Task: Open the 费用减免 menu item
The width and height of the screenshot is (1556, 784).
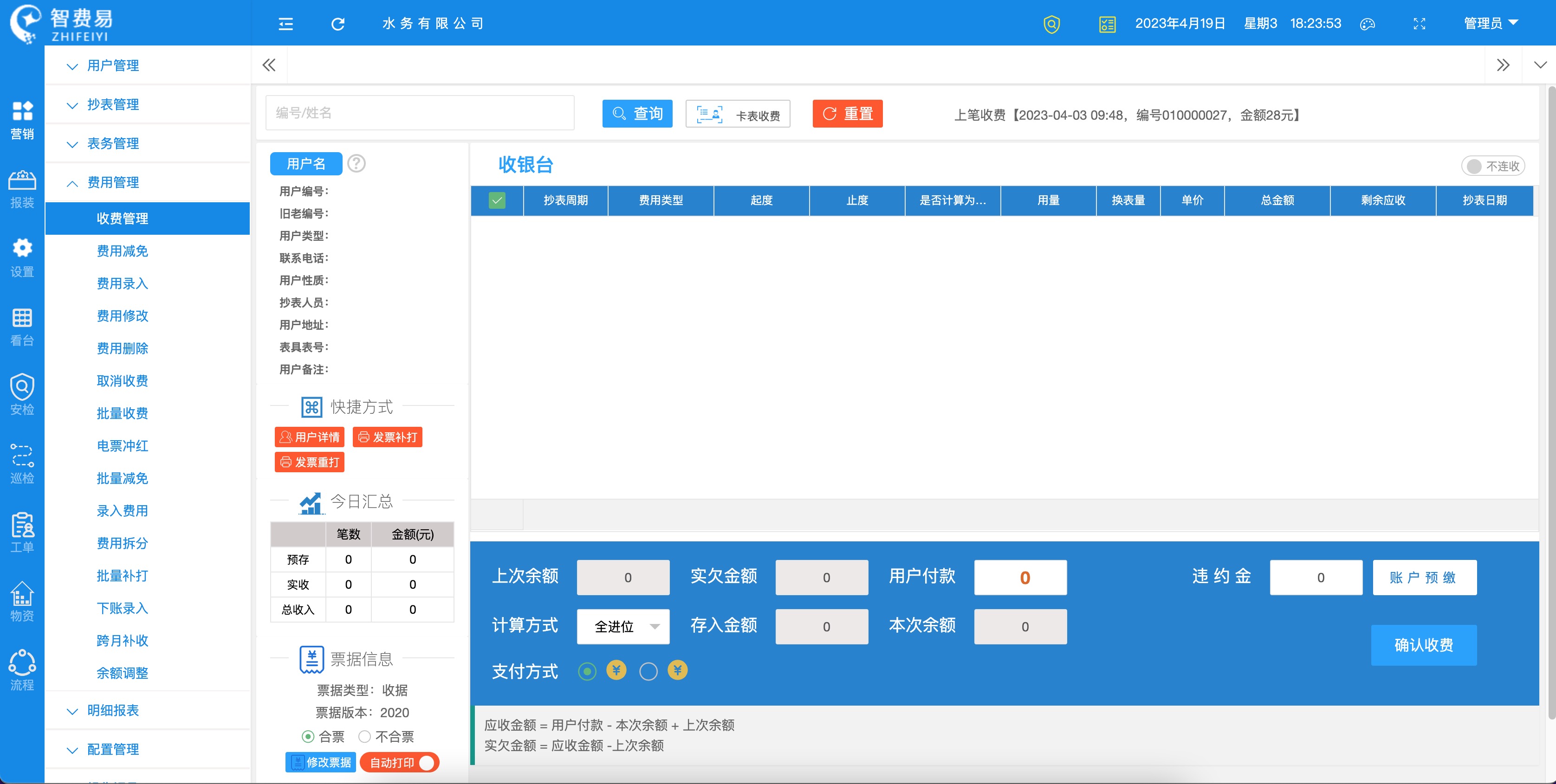Action: click(148, 251)
